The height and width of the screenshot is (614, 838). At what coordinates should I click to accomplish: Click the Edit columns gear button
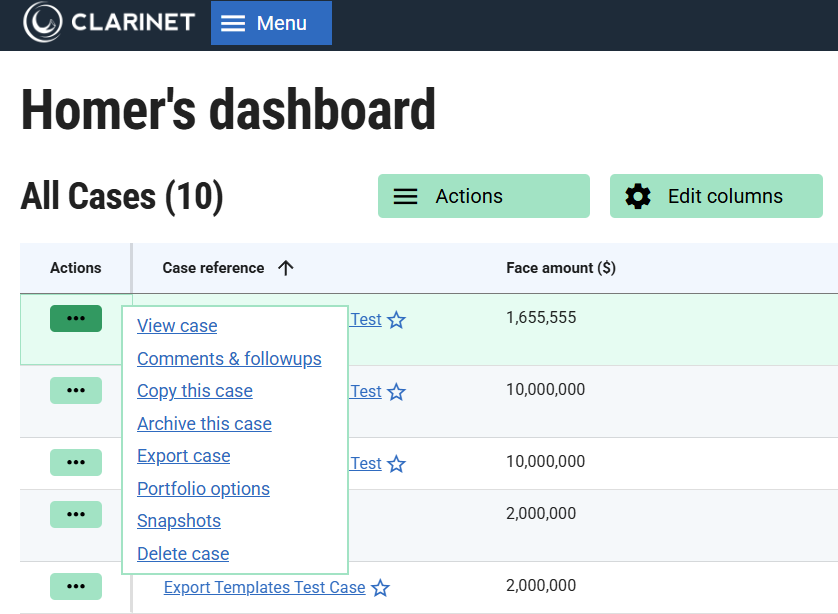coord(715,196)
